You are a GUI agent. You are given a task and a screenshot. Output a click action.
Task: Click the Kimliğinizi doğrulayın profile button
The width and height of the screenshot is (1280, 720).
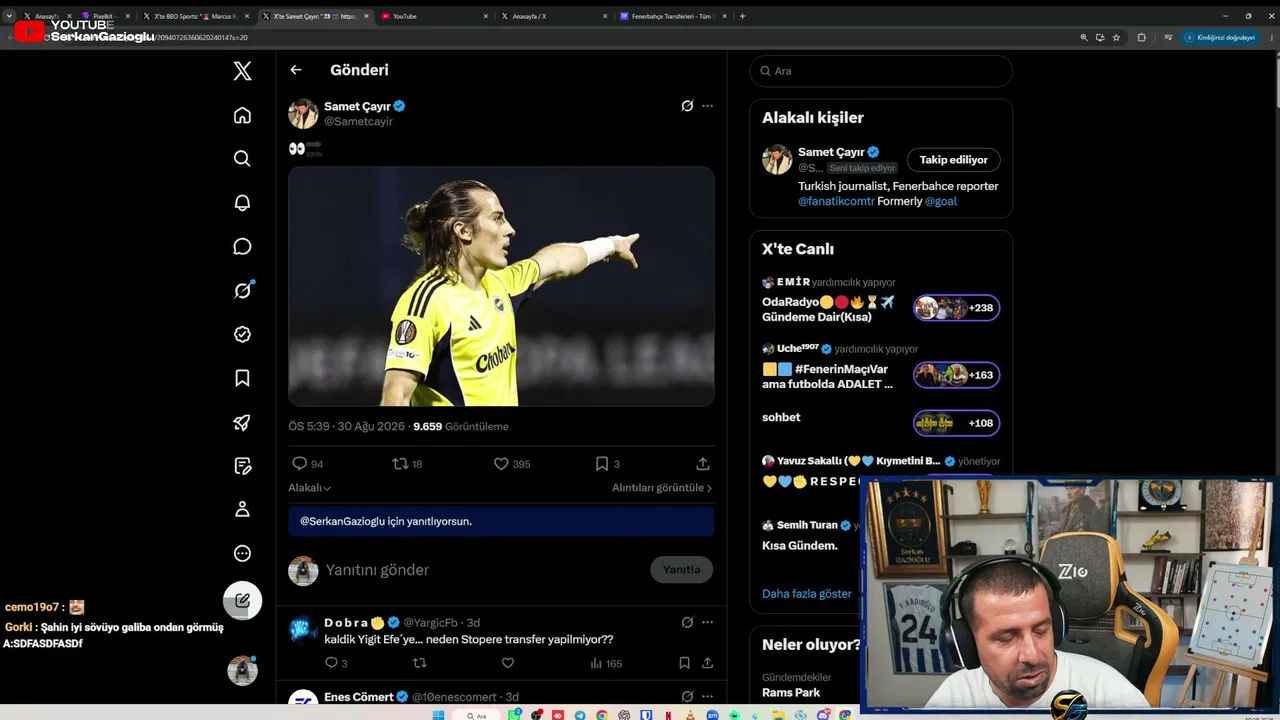1219,37
